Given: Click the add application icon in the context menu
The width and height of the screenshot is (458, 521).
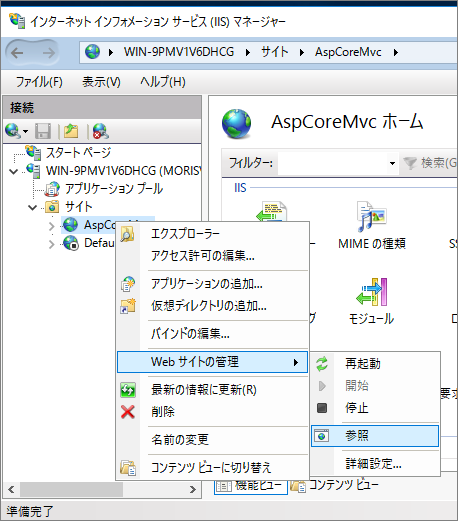Looking at the screenshot, I should tap(128, 284).
